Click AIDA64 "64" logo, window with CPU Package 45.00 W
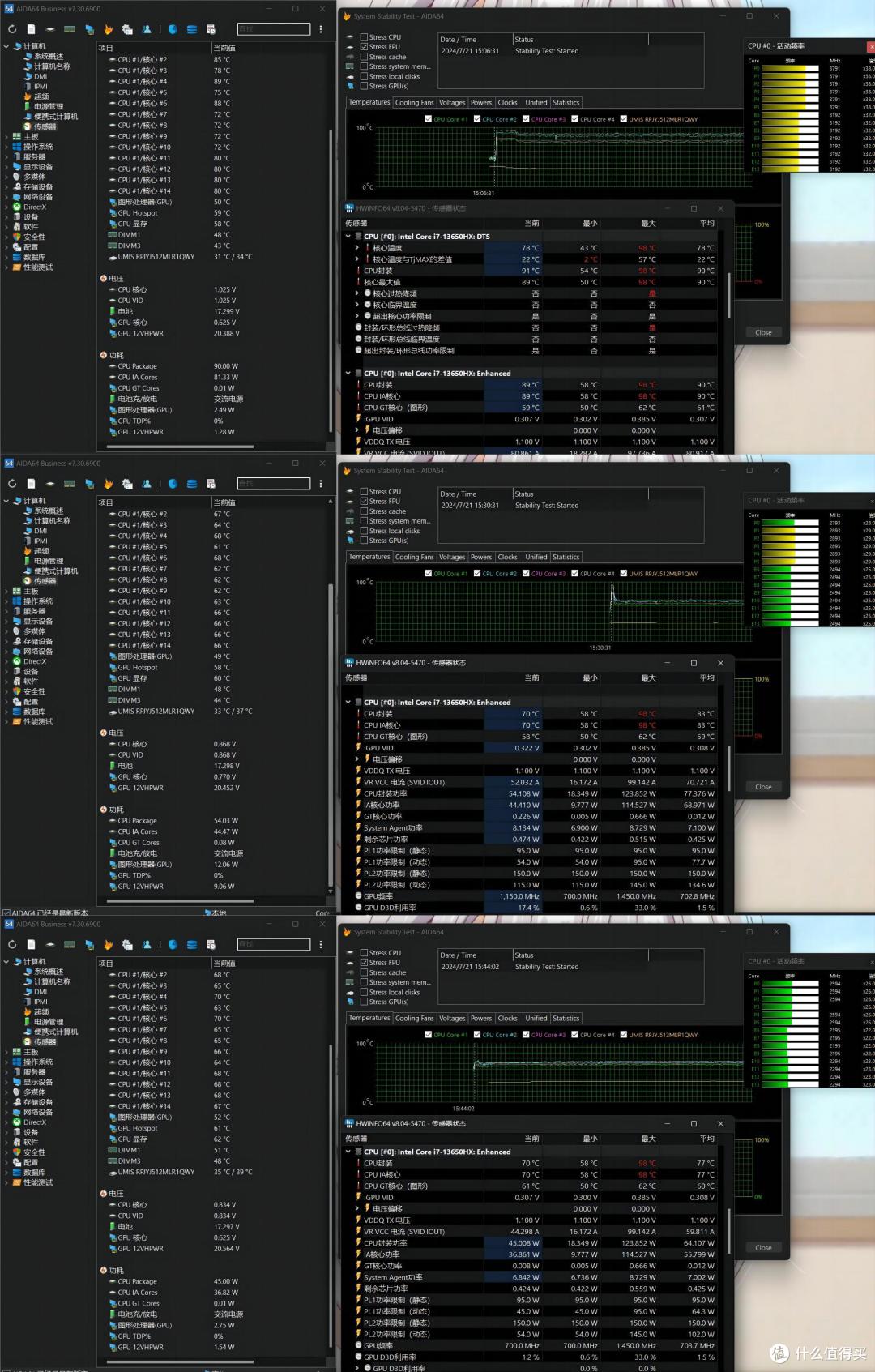 pyautogui.click(x=9, y=924)
